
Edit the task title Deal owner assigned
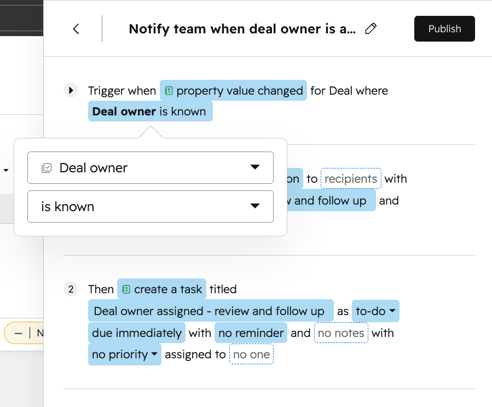[211, 311]
